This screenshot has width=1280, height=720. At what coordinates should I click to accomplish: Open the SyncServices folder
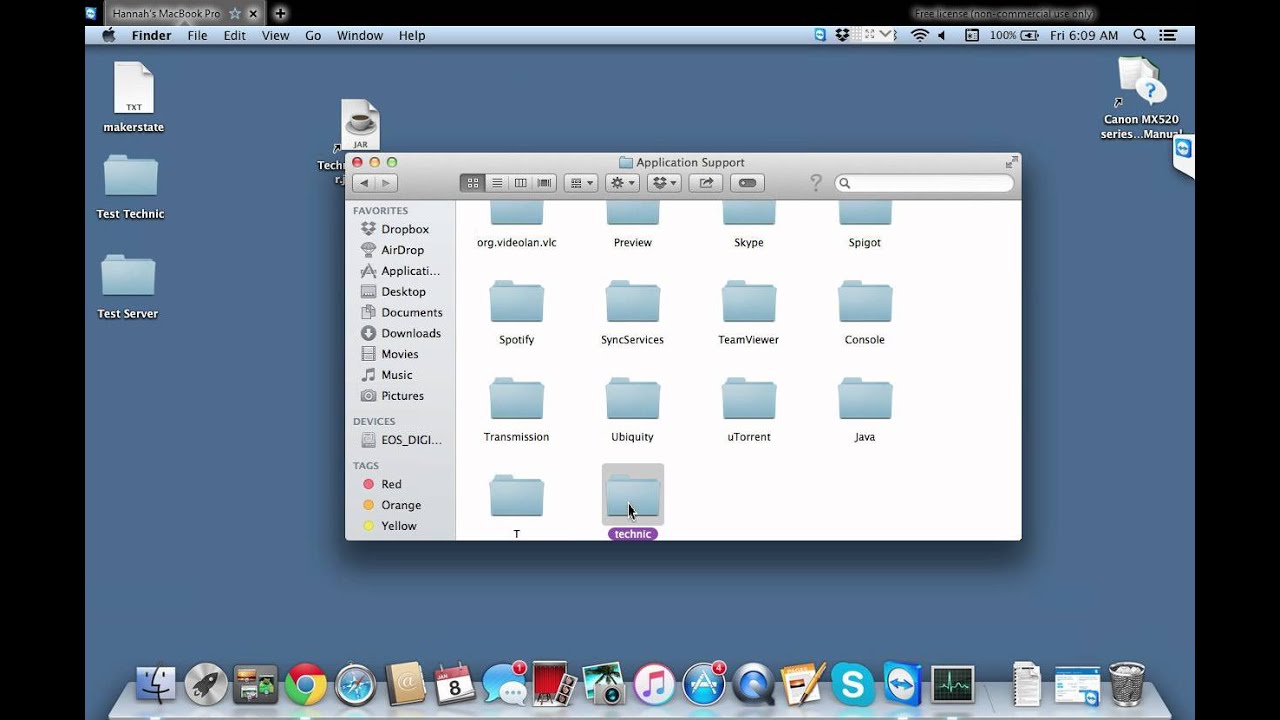point(632,302)
